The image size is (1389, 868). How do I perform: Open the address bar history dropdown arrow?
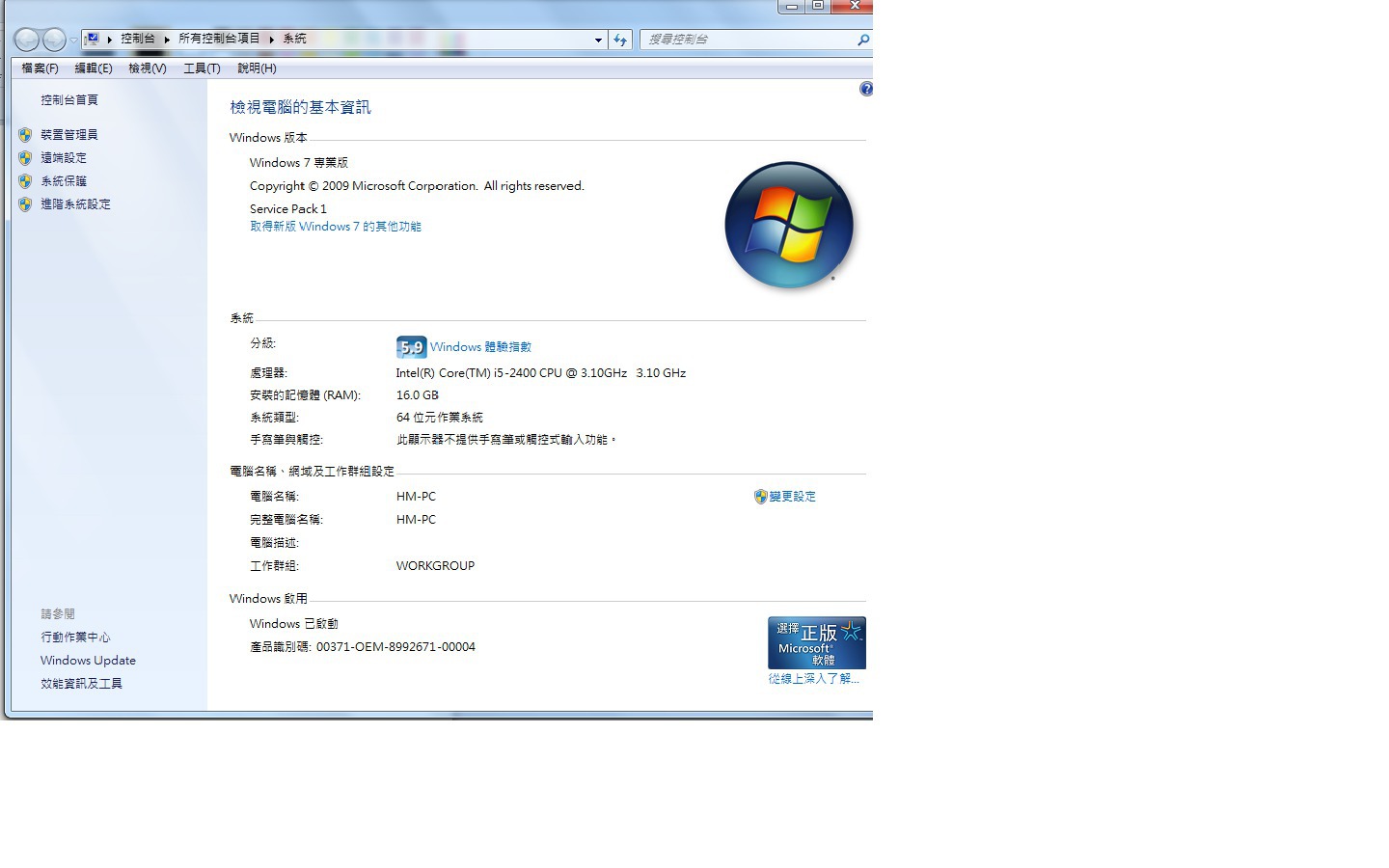pyautogui.click(x=598, y=40)
